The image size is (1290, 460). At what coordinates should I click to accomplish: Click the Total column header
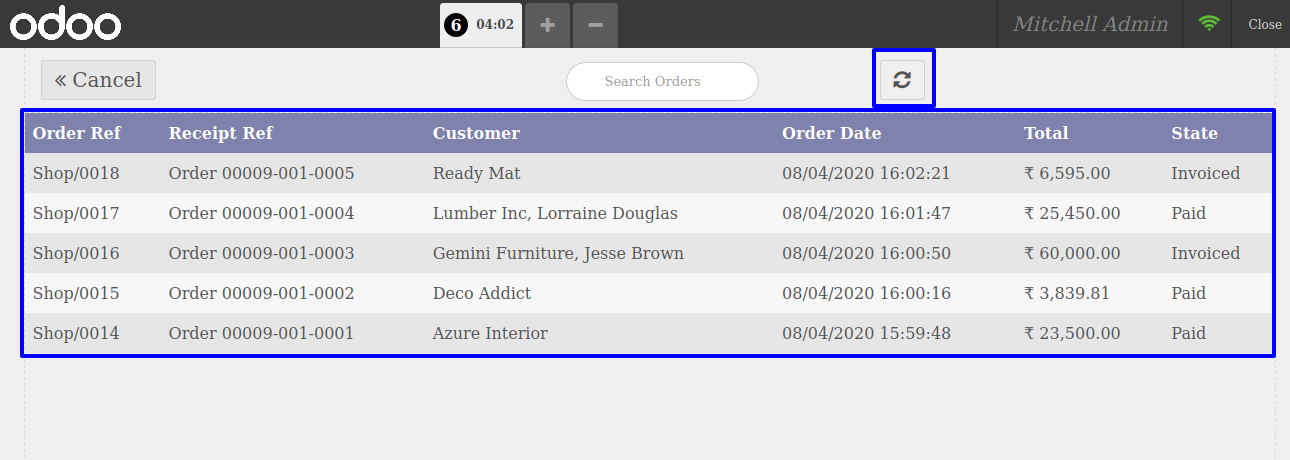coord(1046,133)
